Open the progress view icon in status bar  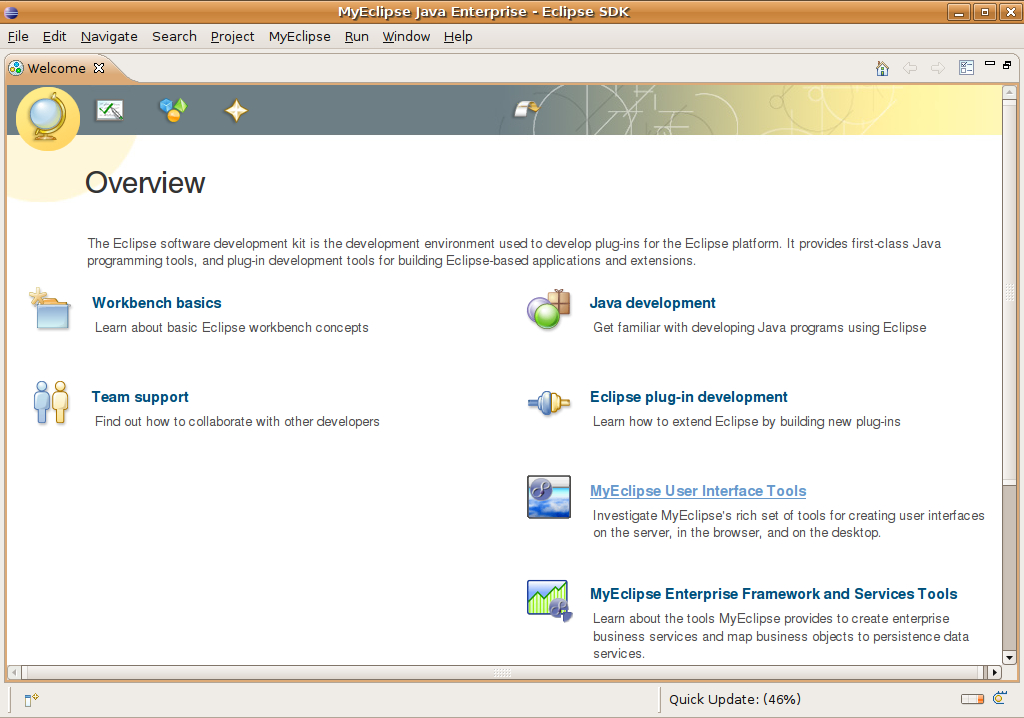pyautogui.click(x=1000, y=698)
